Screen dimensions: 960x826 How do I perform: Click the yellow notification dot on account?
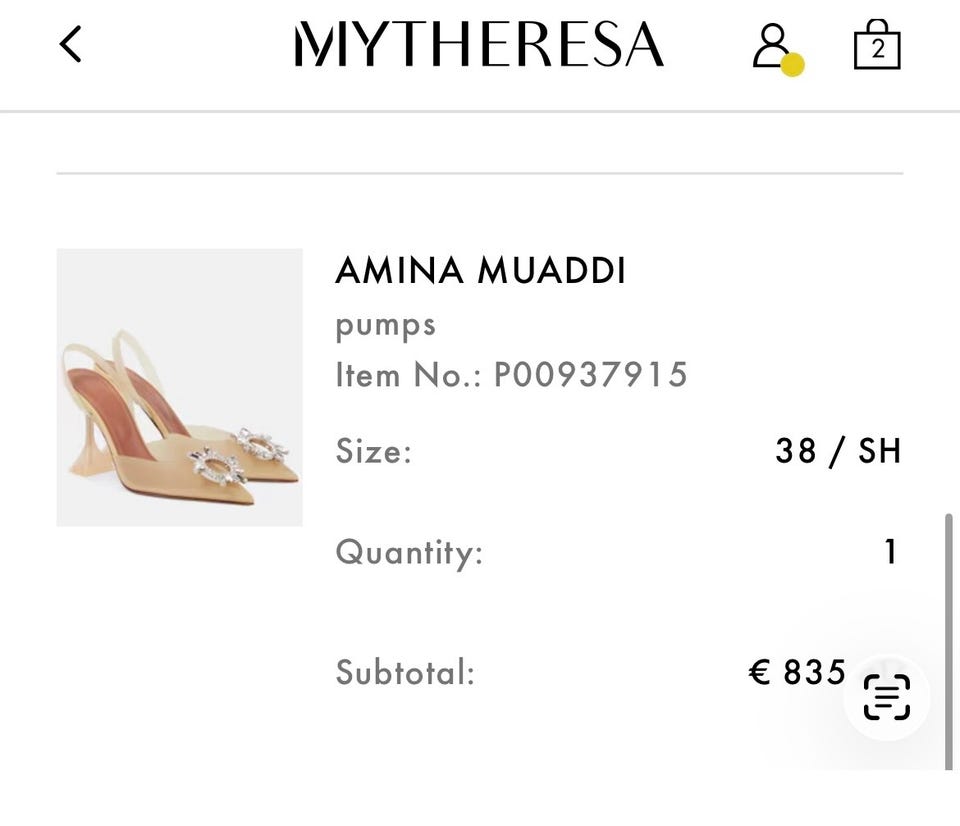coord(792,65)
